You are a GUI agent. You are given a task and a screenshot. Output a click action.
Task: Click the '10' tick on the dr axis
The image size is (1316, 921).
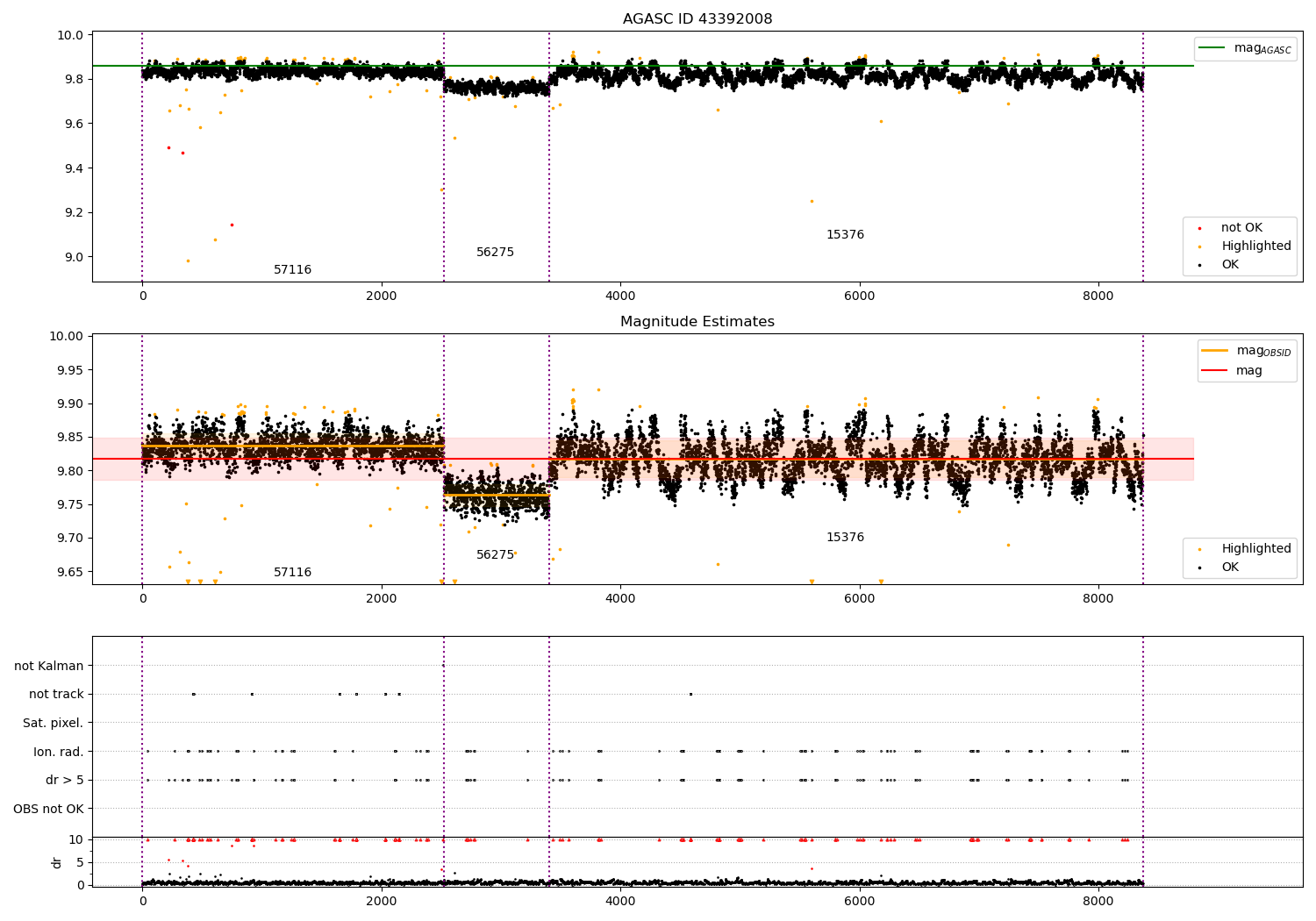(76, 840)
